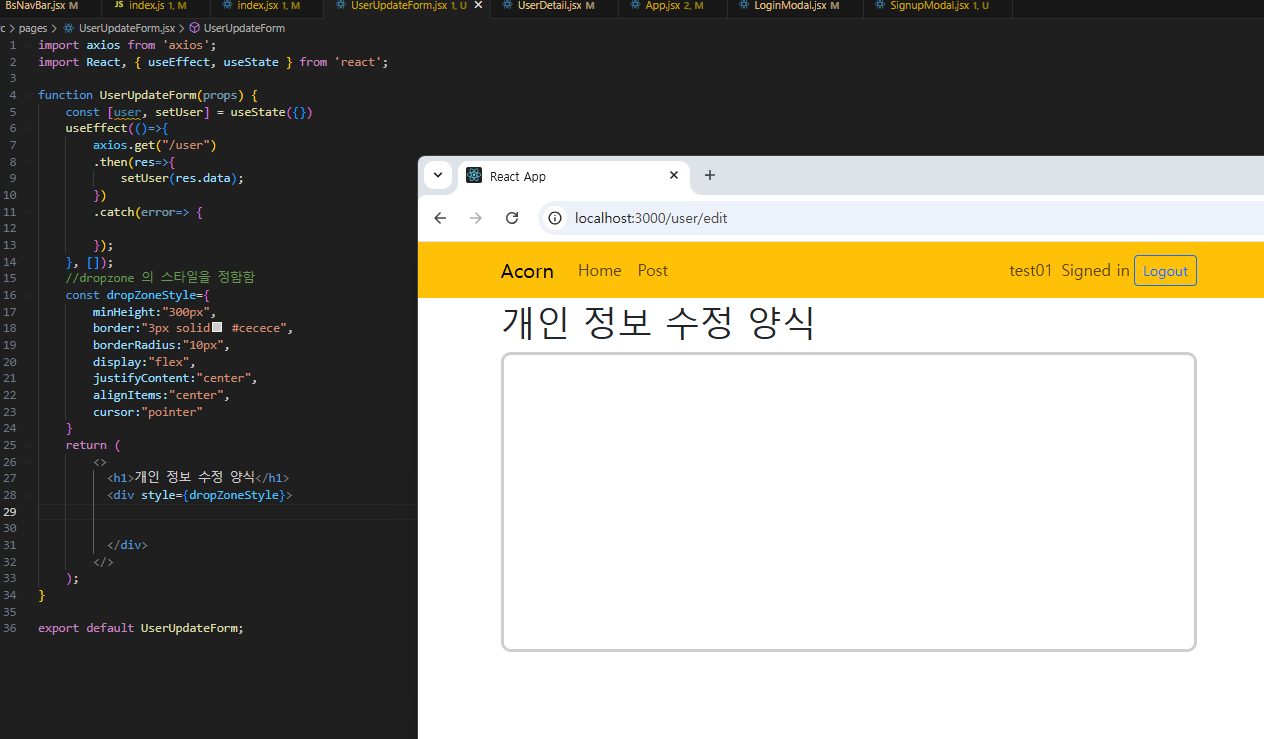Close the React App browser tab

tap(674, 175)
